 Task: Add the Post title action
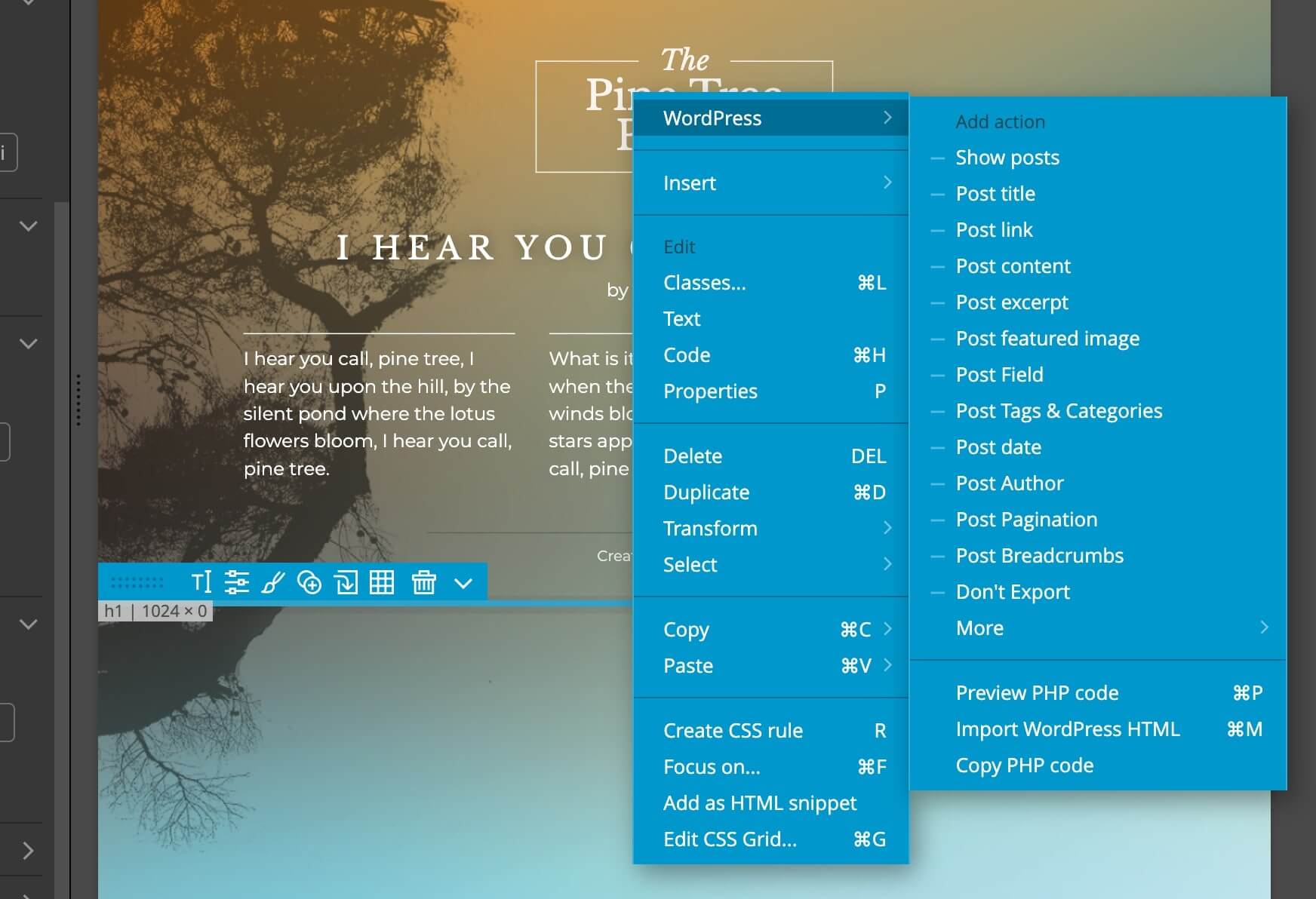coord(1098,193)
